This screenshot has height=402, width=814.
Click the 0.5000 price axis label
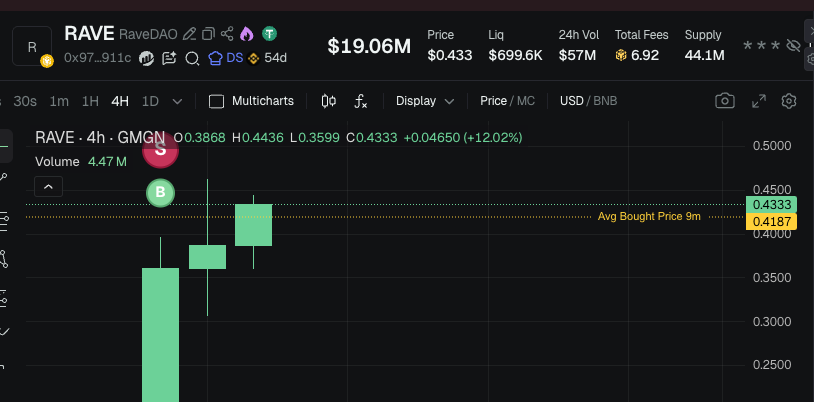pos(772,146)
